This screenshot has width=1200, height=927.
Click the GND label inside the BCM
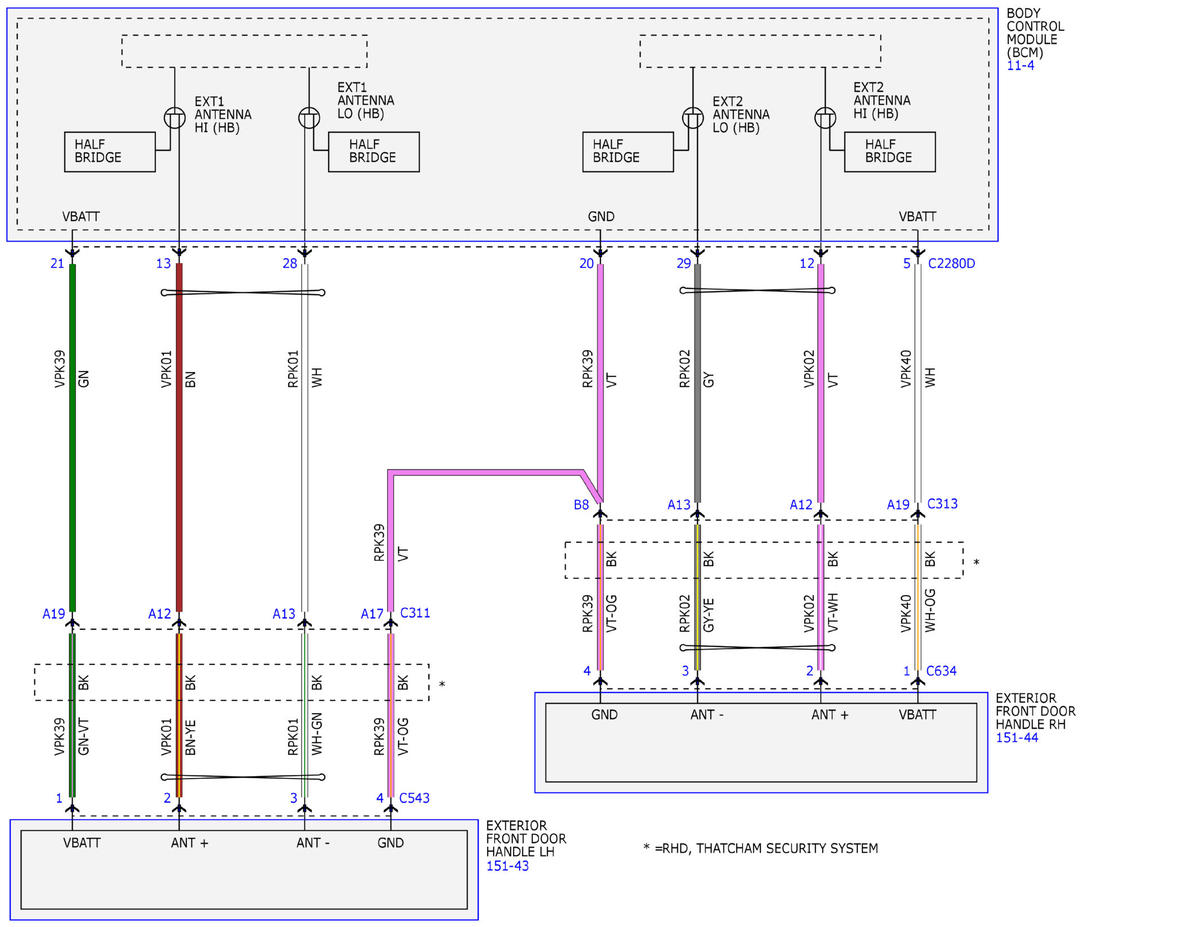pos(601,216)
